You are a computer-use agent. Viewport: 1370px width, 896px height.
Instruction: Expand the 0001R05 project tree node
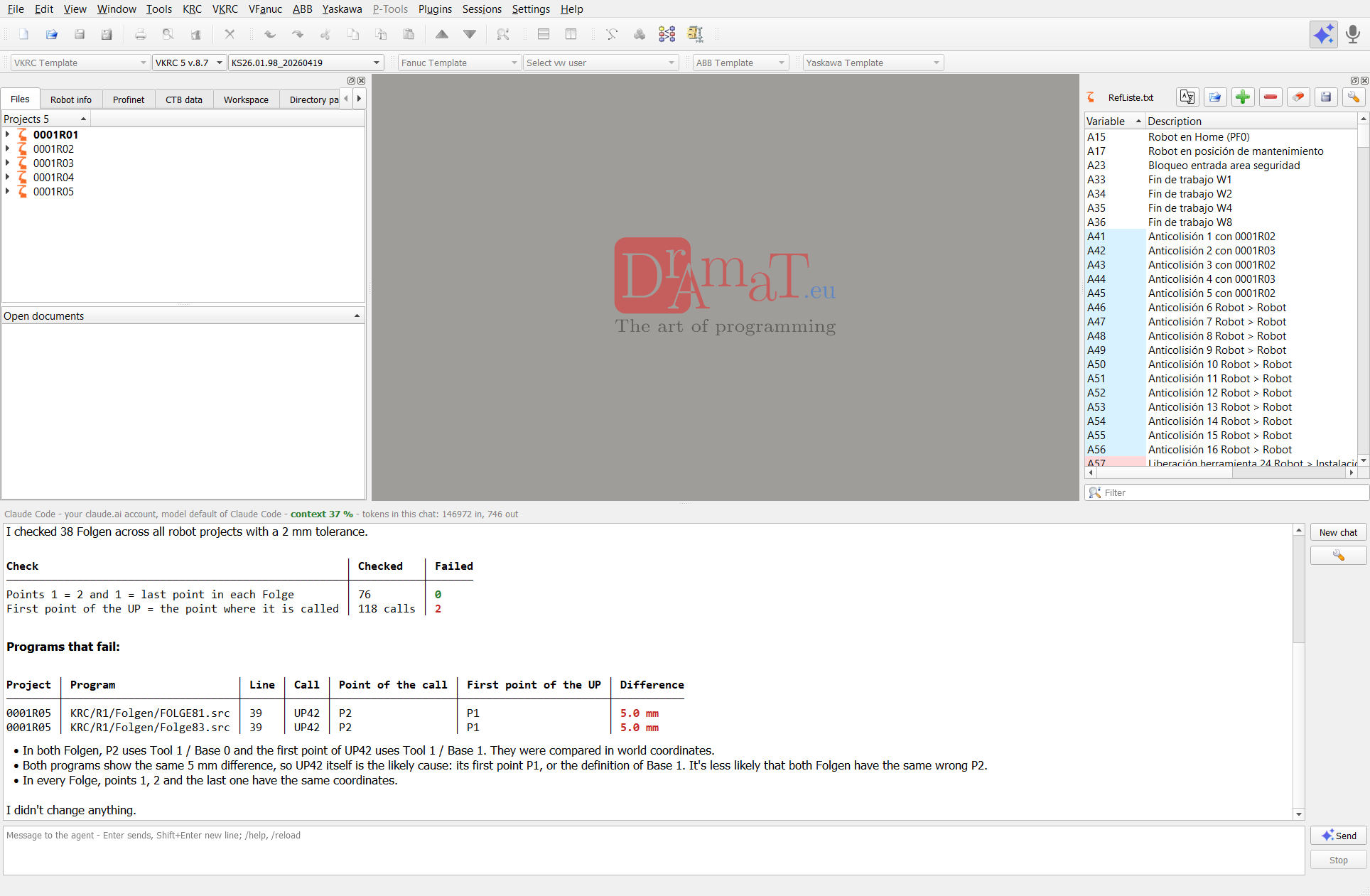pos(8,191)
